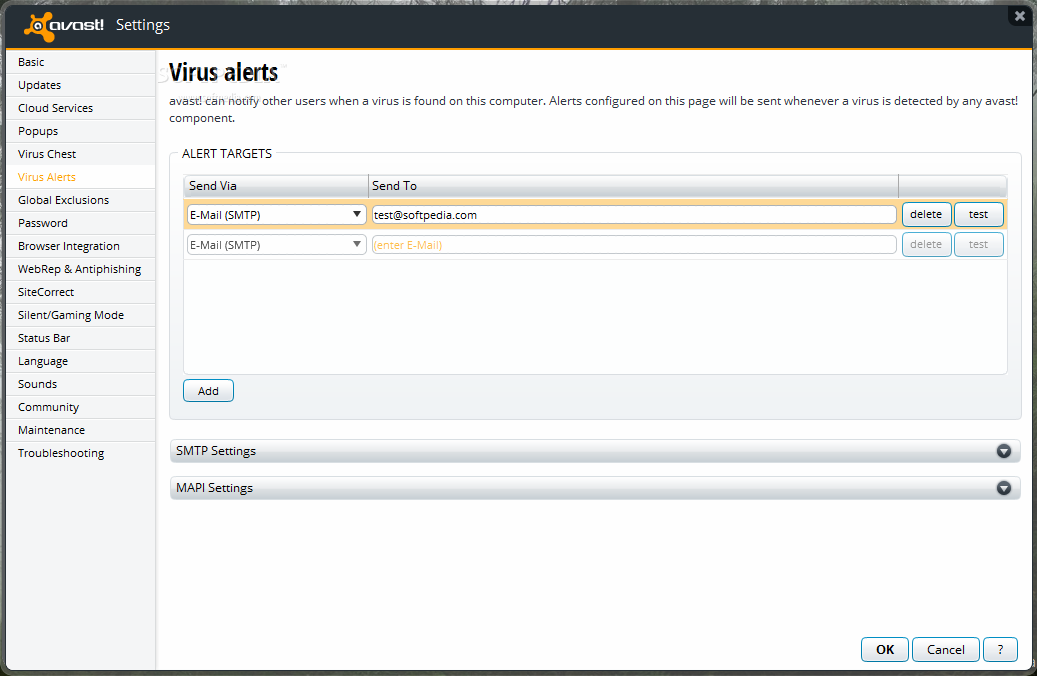Open Browser Integration settings
Image resolution: width=1037 pixels, height=676 pixels.
(81, 246)
